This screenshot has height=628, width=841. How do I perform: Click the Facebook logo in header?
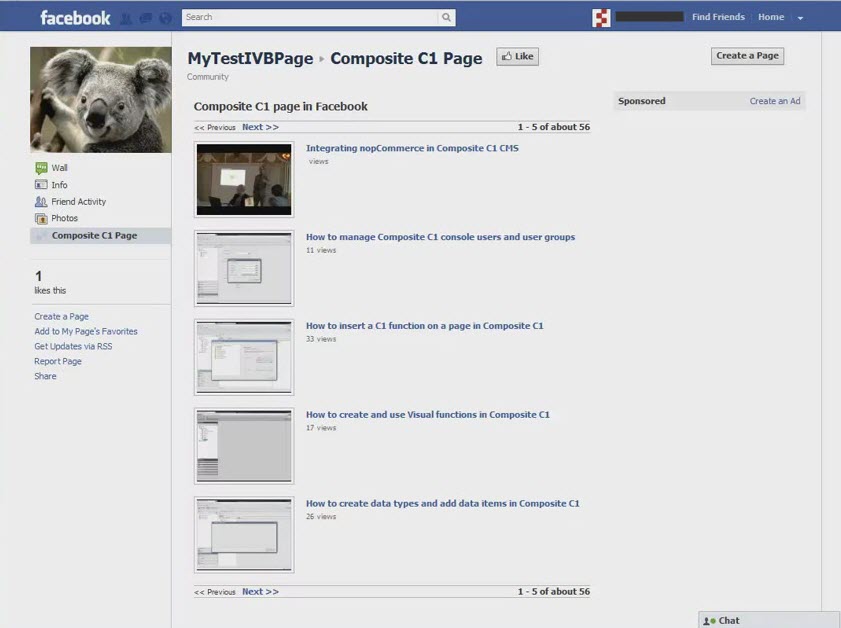click(75, 17)
